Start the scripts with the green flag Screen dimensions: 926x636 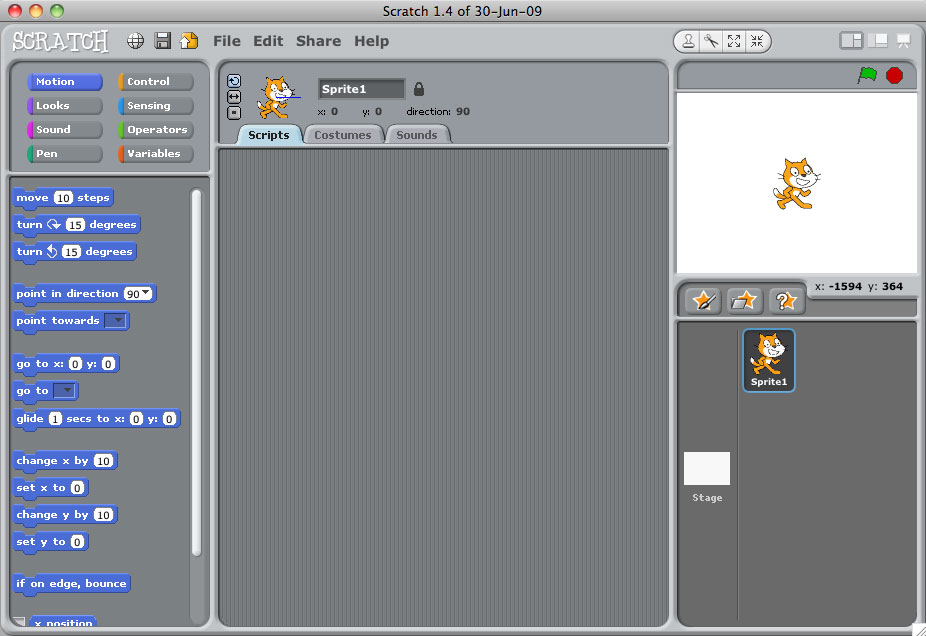pos(867,75)
